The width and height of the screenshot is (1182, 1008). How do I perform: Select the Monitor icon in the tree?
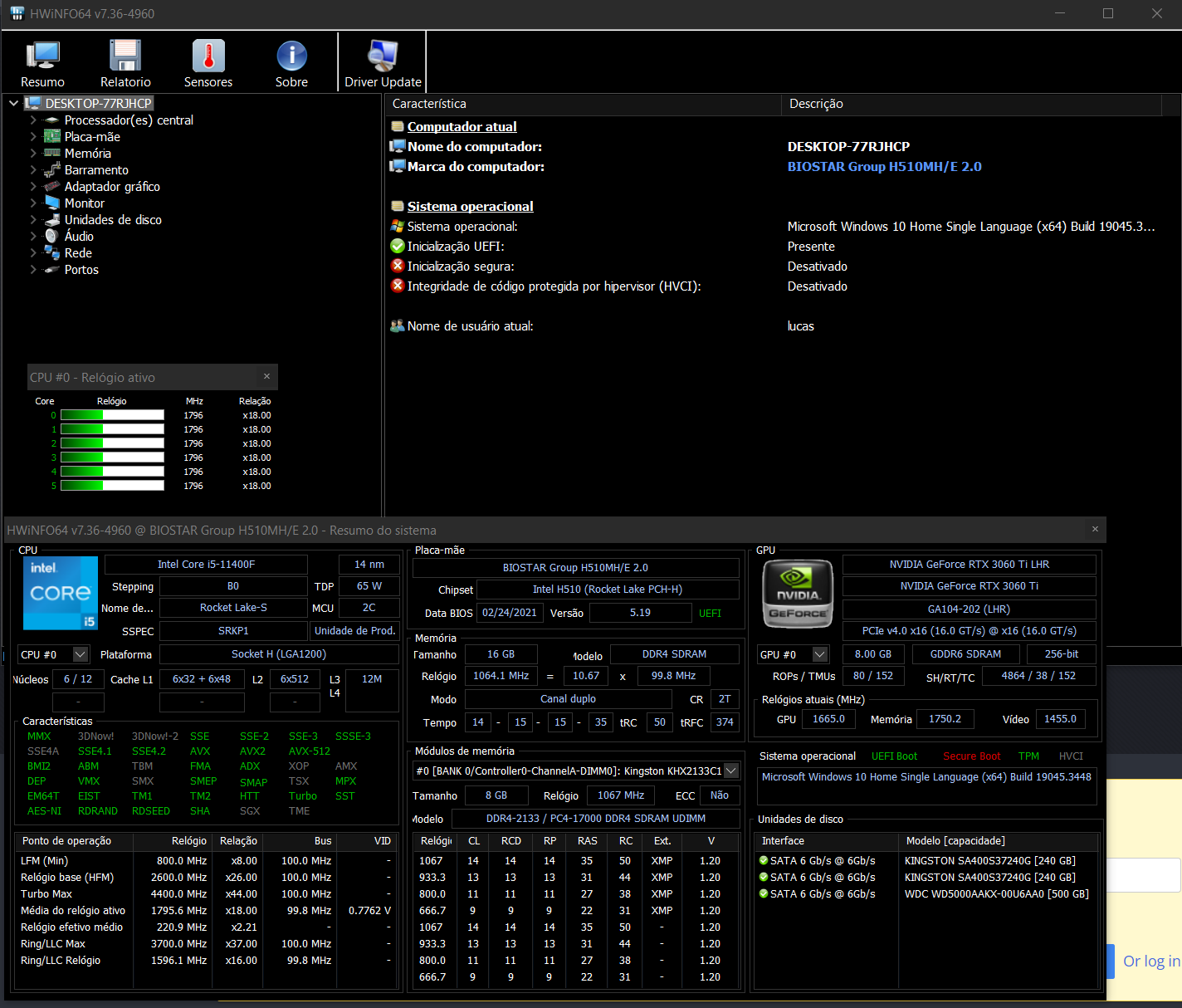coord(52,203)
